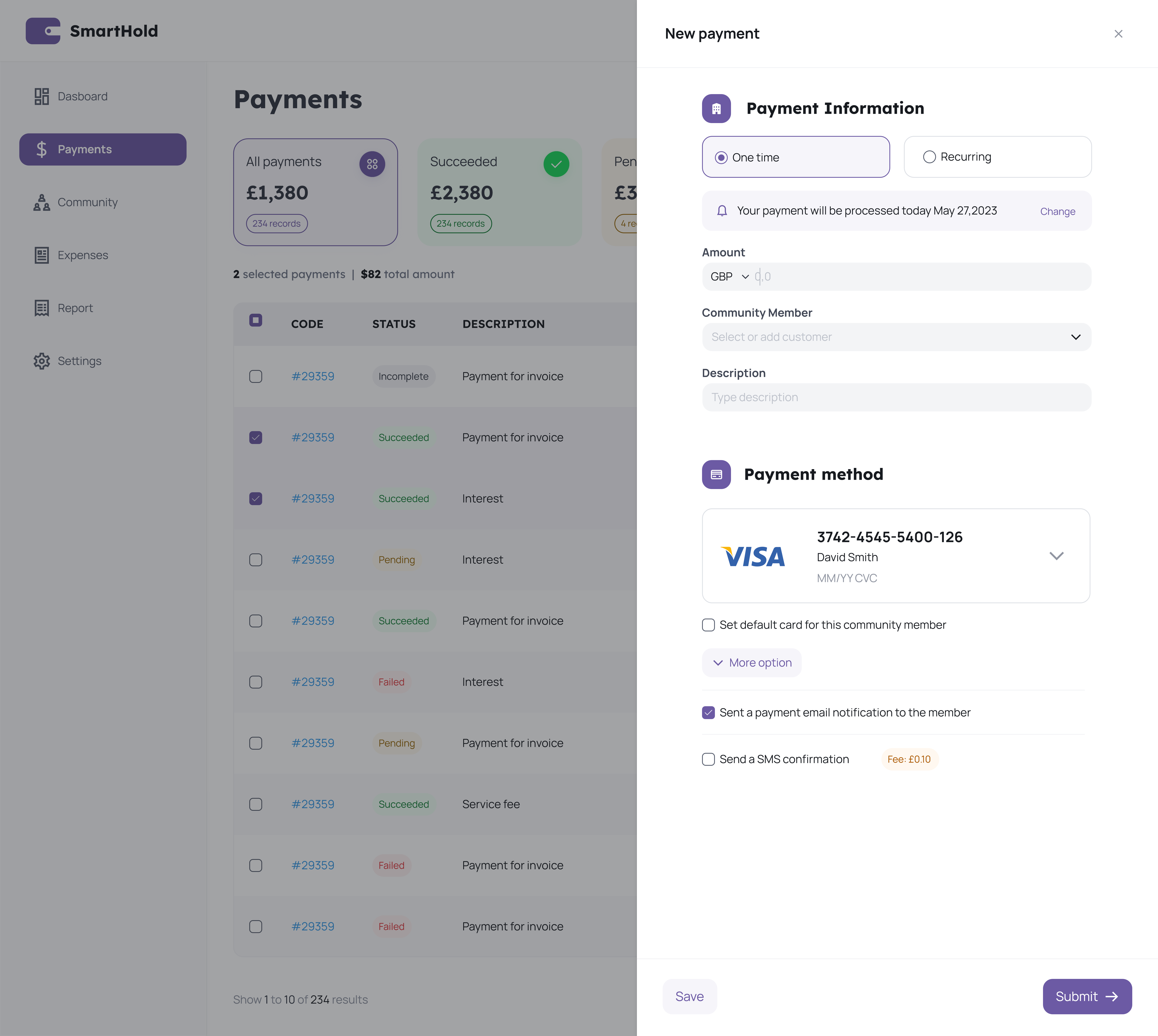Click the SmartHold wallet logo icon
Viewport: 1158px width, 1036px height.
point(43,31)
